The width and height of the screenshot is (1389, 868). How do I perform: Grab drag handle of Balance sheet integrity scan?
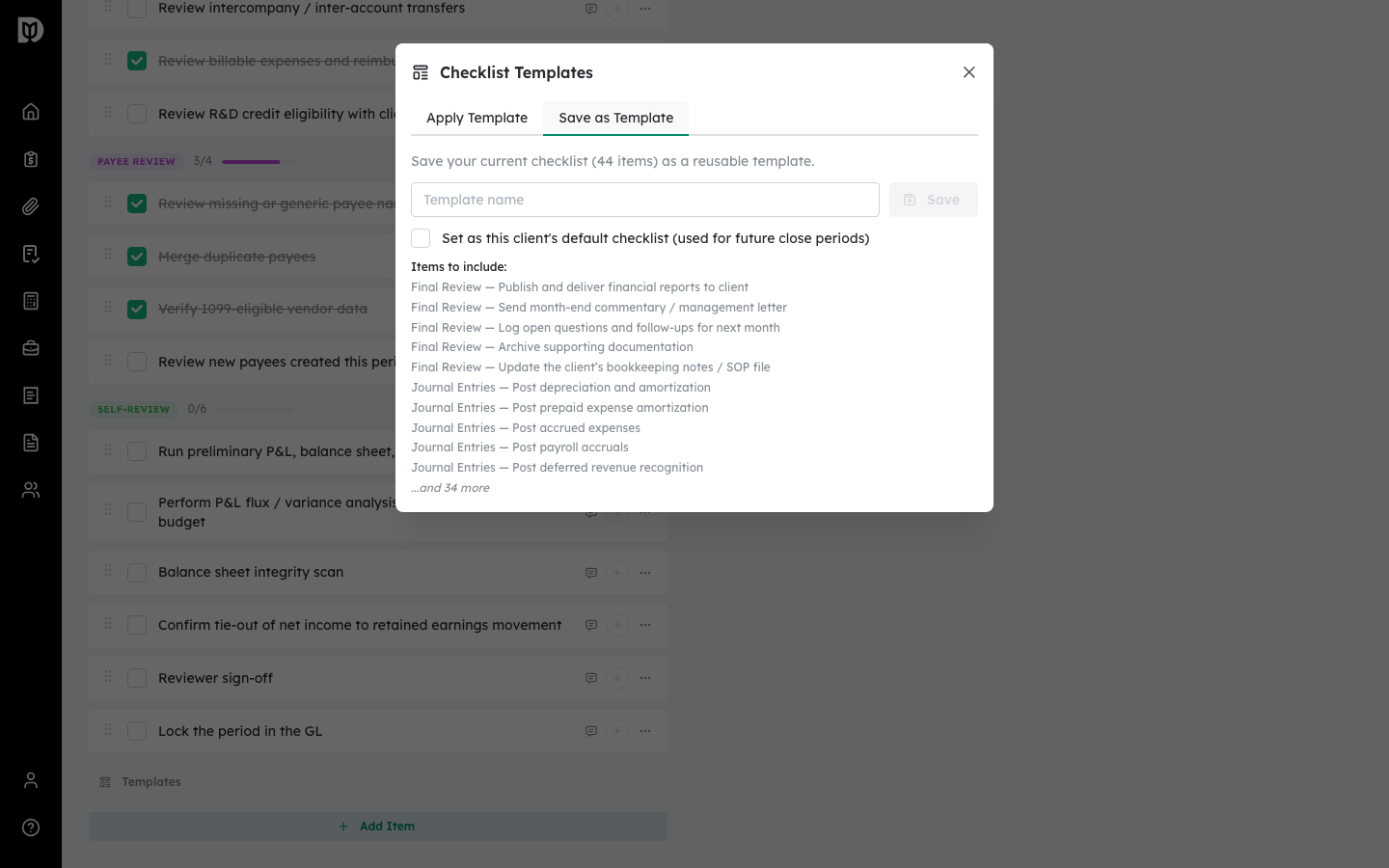[108, 572]
